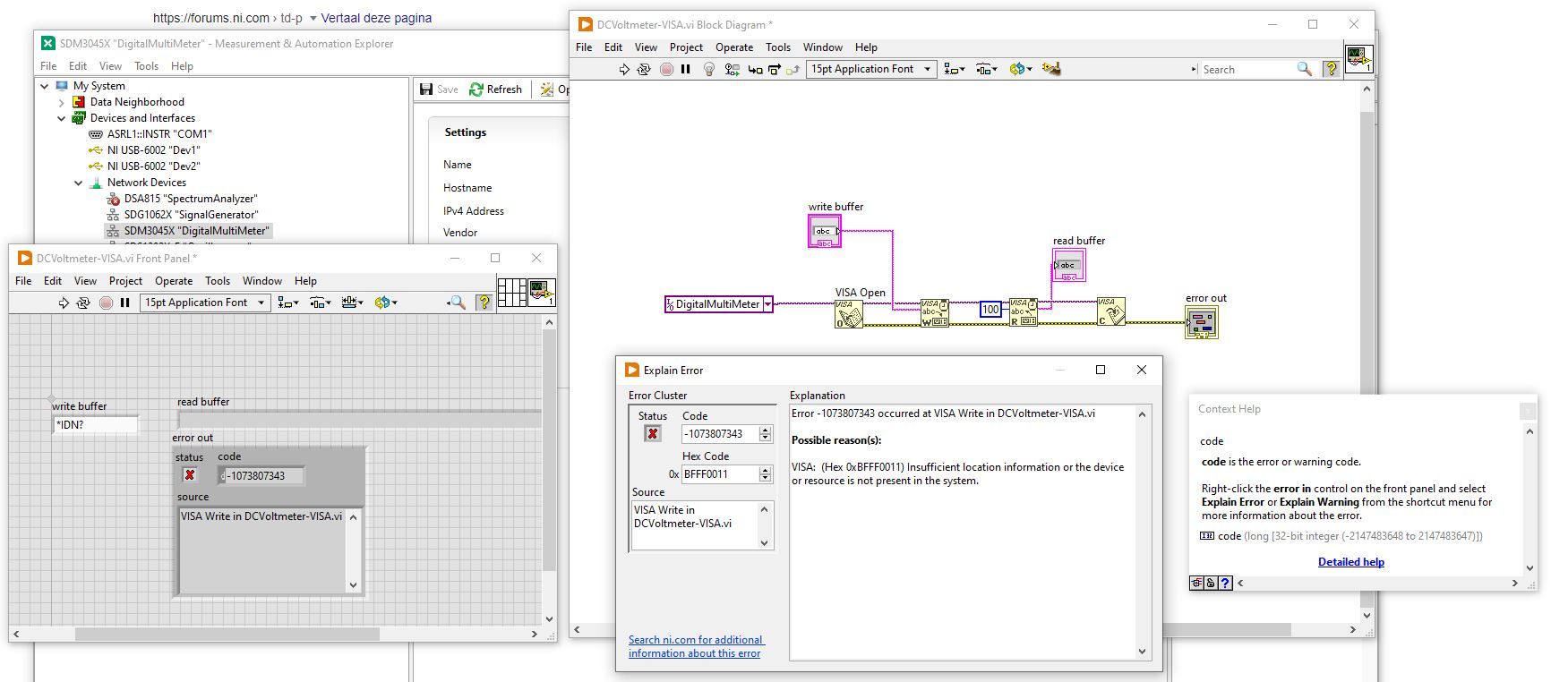Click the 100 byte count constant
The image size is (1568, 682).
990,310
